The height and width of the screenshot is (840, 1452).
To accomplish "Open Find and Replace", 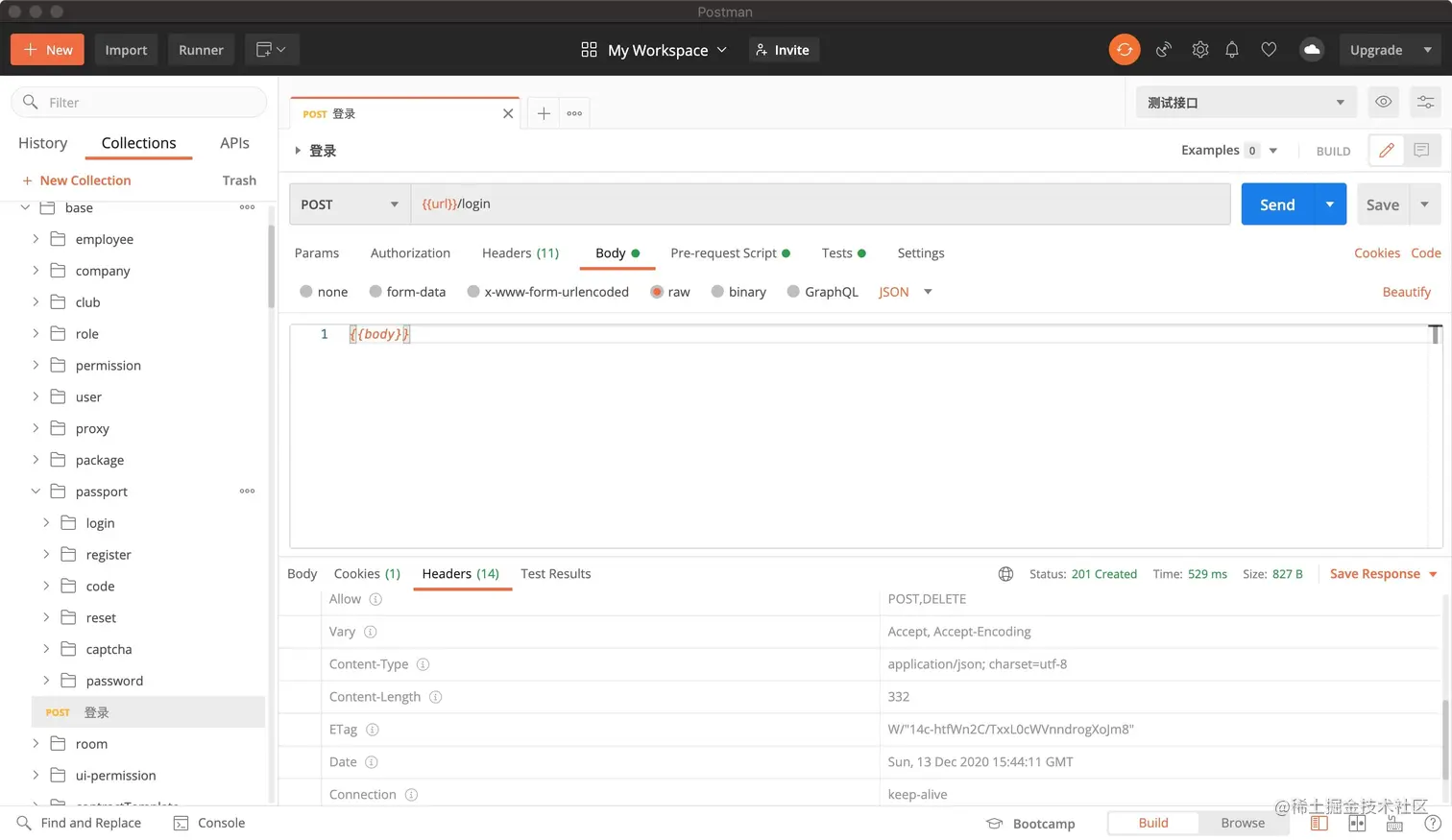I will [x=80, y=823].
